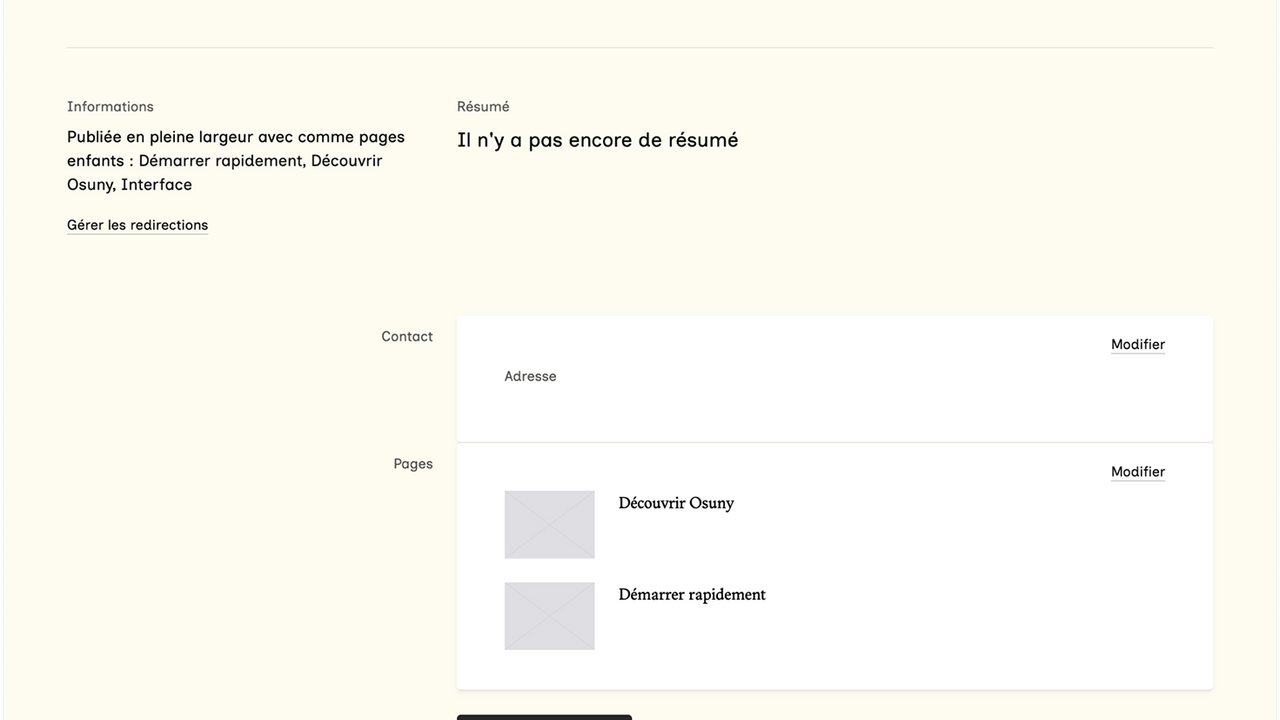The image size is (1280, 720).
Task: Click the Démarrer rapidement page title
Action: [691, 594]
